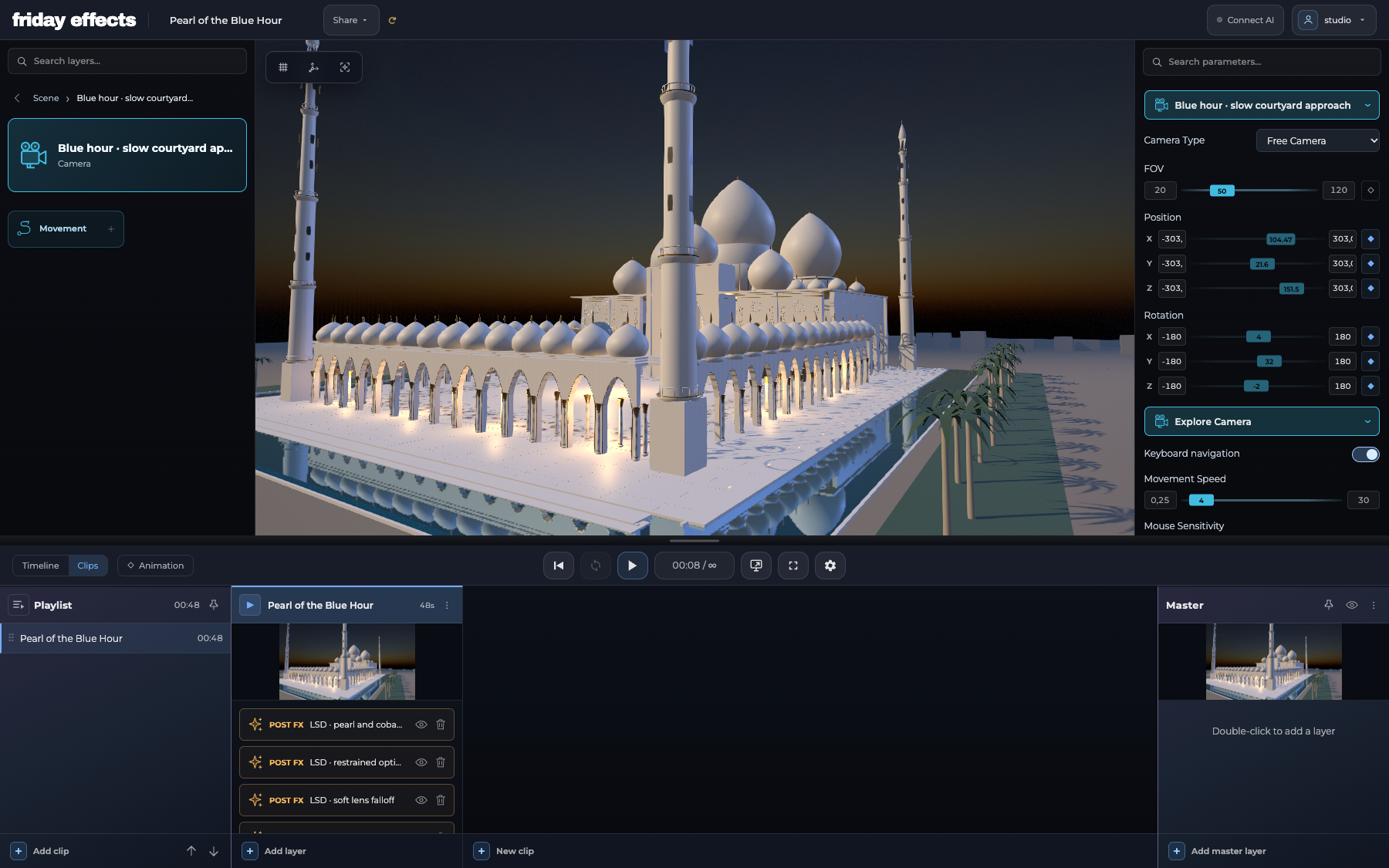Switch to the Timeline tab
This screenshot has width=1389, height=868.
pos(40,566)
